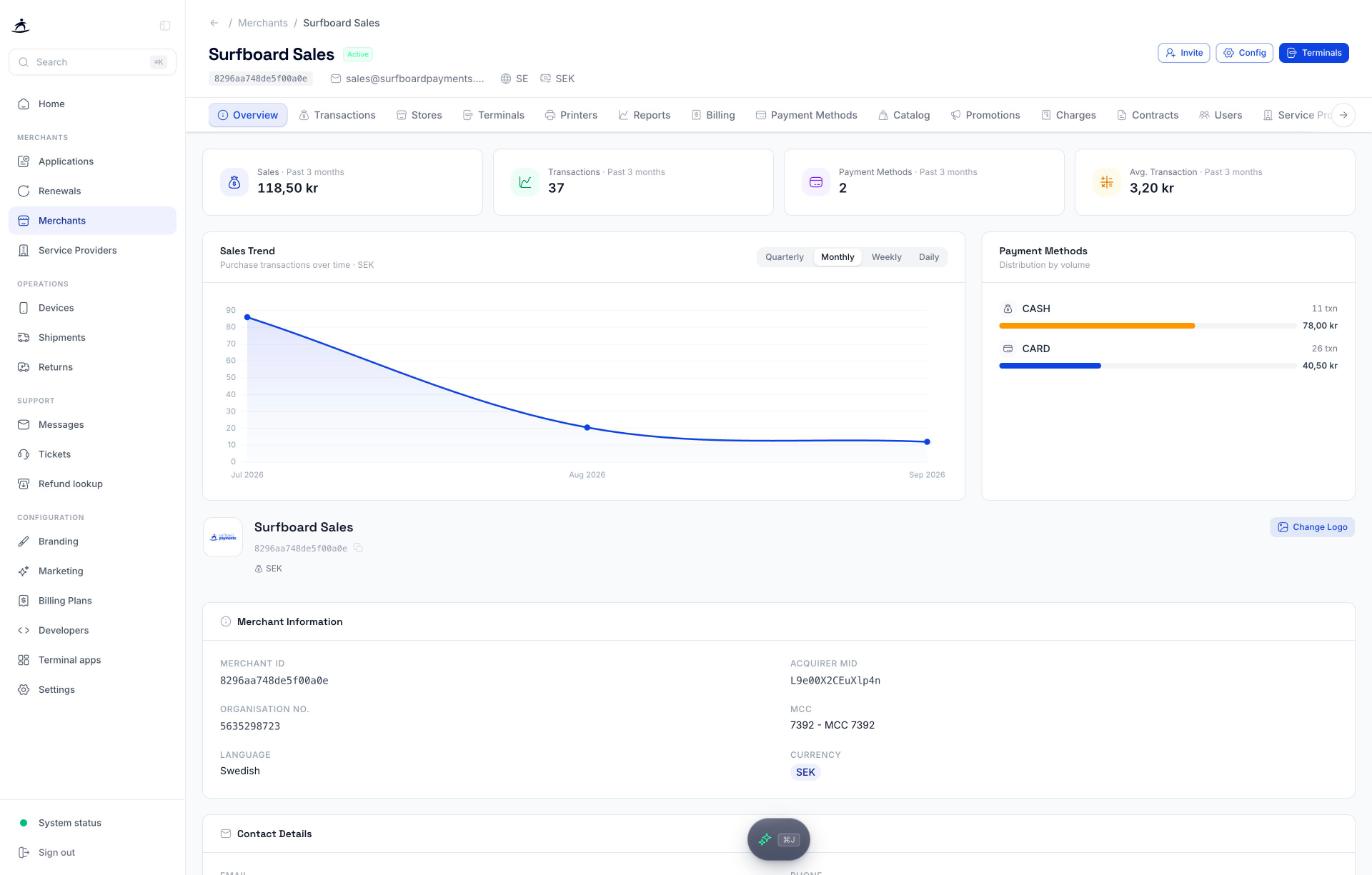1372x875 pixels.
Task: Switch chart to Quarterly view
Action: [784, 257]
